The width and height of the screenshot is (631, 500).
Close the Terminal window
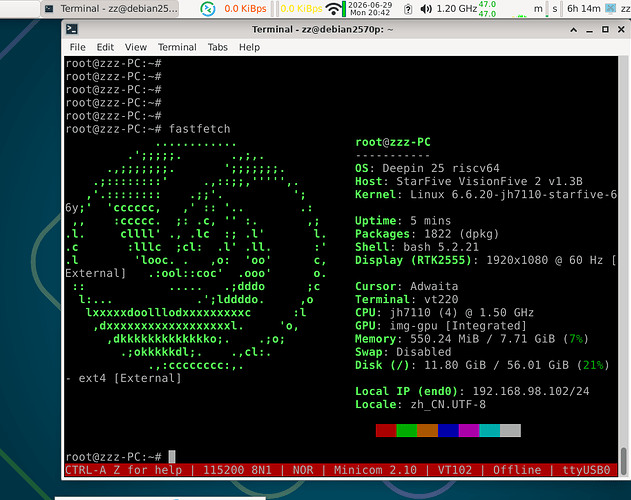point(621,29)
